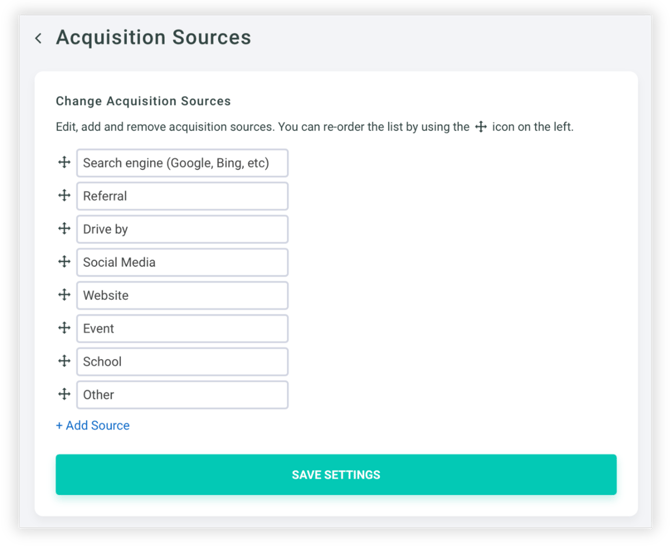Click the reorder handle next to Referral
The image size is (670, 547).
pyautogui.click(x=64, y=195)
